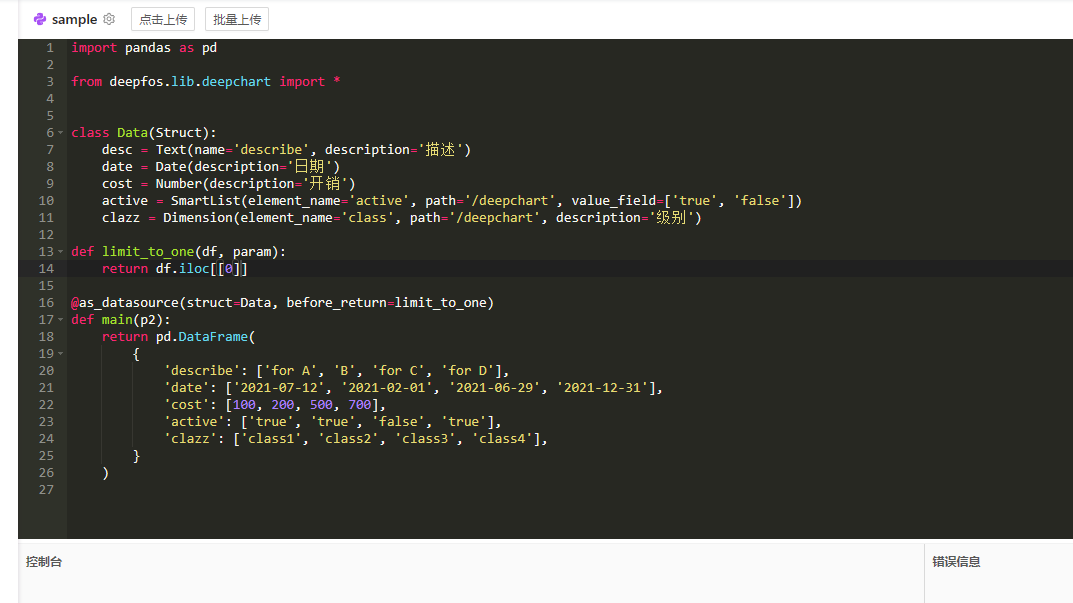Collapse the class Data fold arrow
1073x603 pixels.
62,133
